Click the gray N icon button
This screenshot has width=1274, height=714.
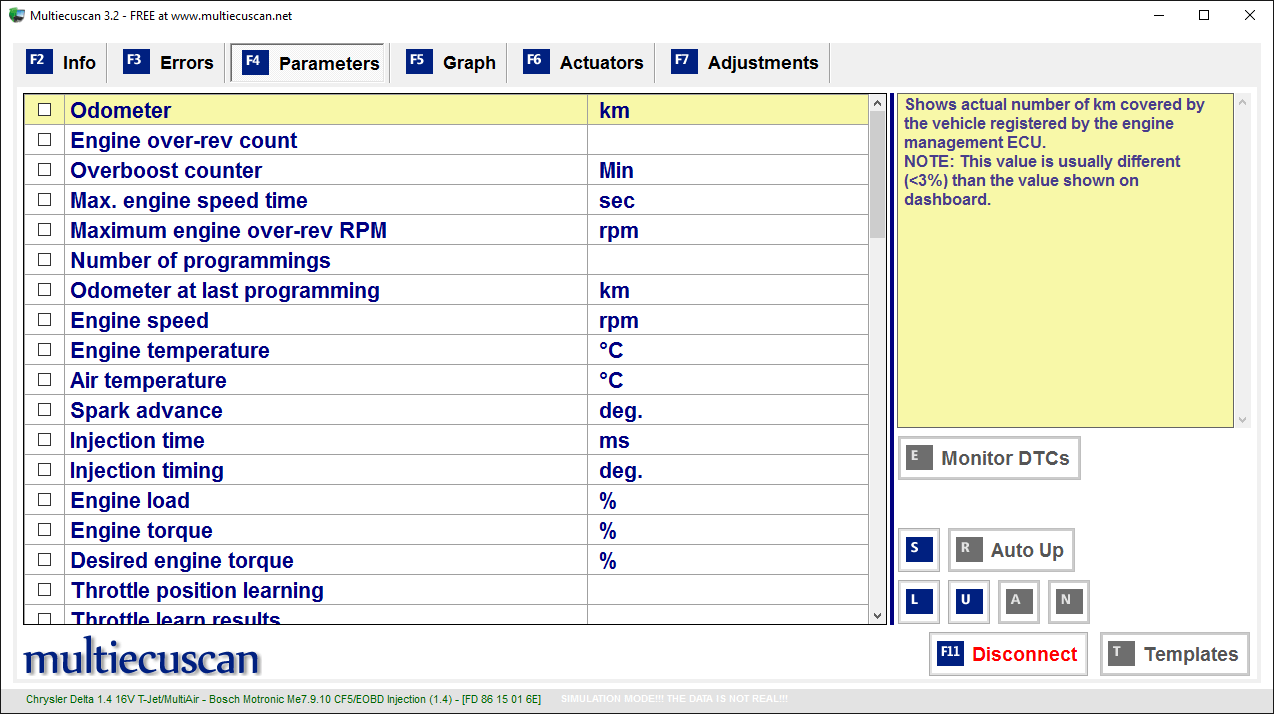[1068, 601]
